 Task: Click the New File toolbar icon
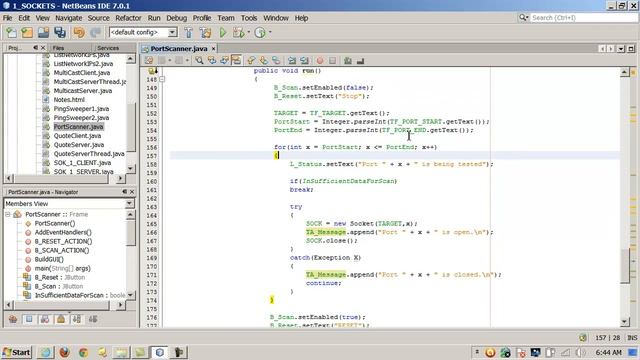click(11, 32)
